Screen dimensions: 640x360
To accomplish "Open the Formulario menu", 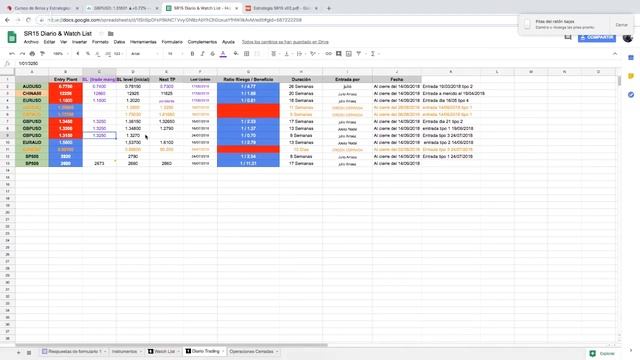I will (x=172, y=42).
